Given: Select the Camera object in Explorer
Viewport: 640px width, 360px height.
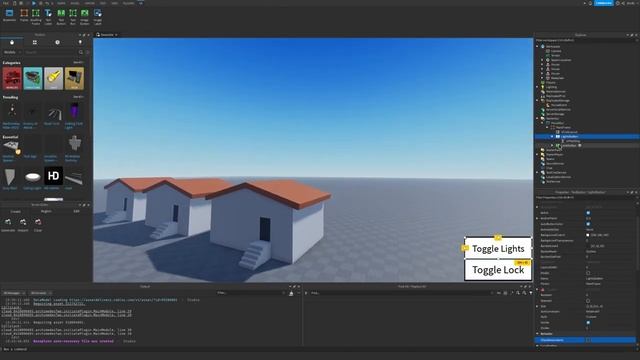Looking at the screenshot, I should pyautogui.click(x=556, y=51).
